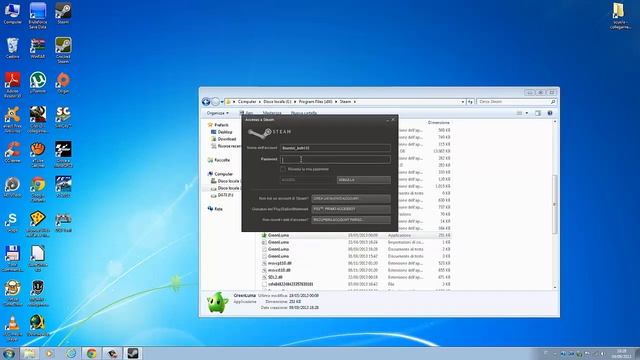The image size is (640, 360).
Task: Open Windows Explorer from the taskbar
Action: 29,353
